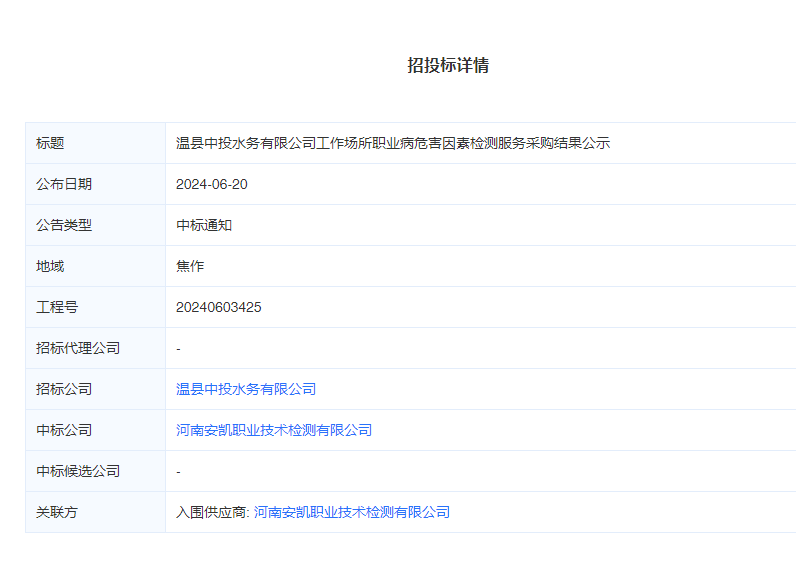
Task: Click the 中标候选公司 row label
Action: (78, 472)
